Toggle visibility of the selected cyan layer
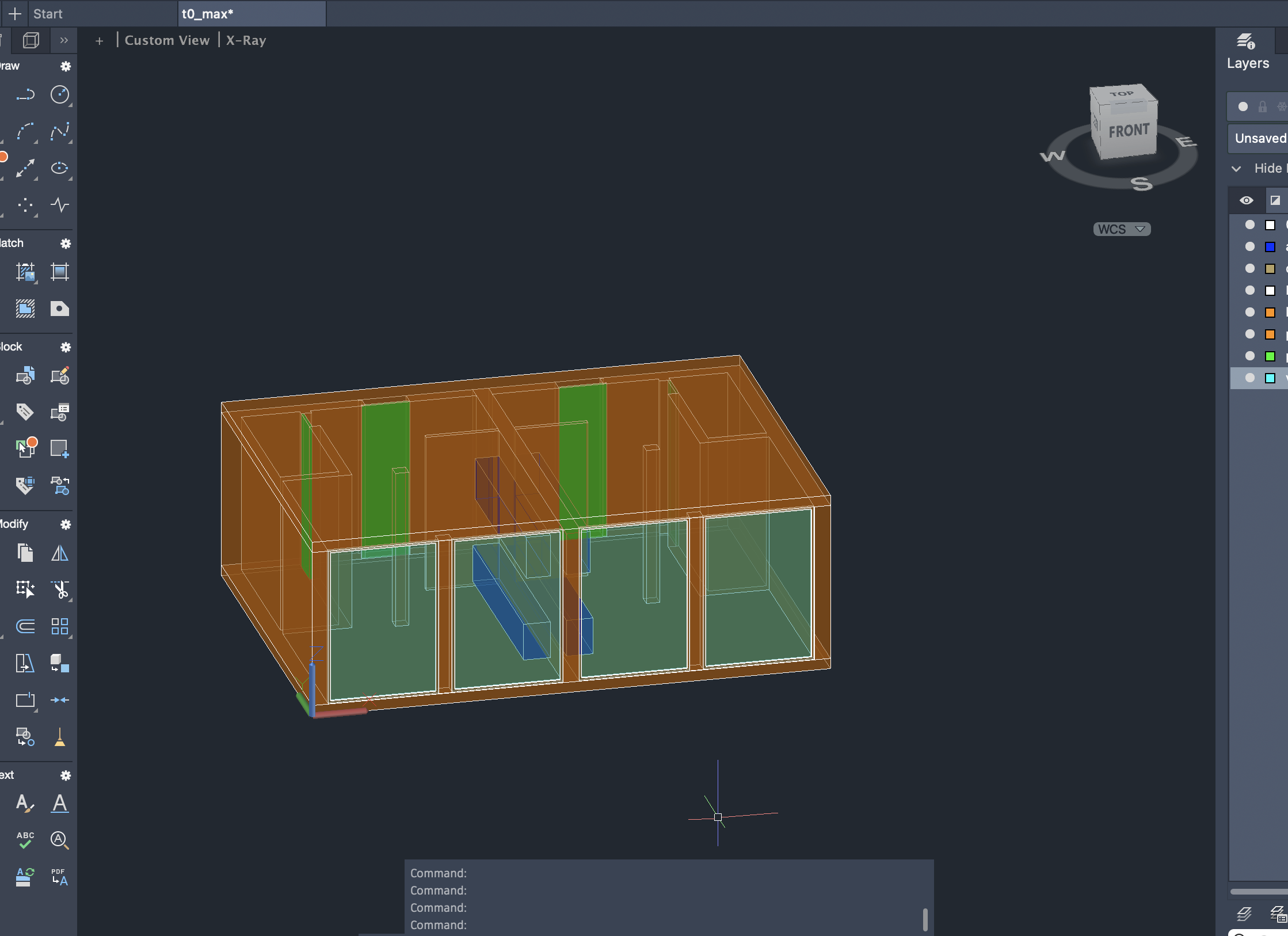Screen dimensions: 1288x936 click(x=1249, y=378)
